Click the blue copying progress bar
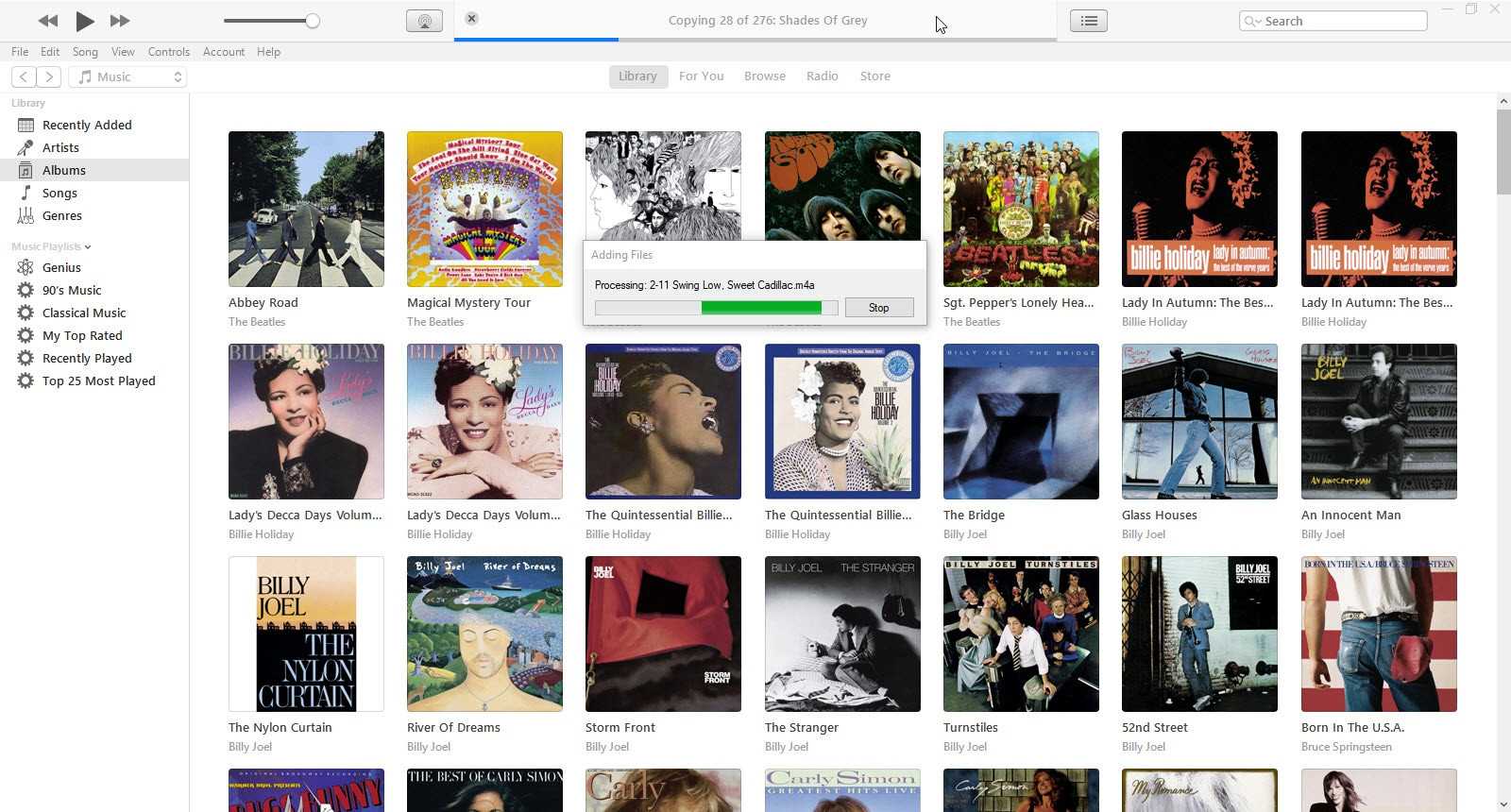The image size is (1511, 812). point(536,40)
